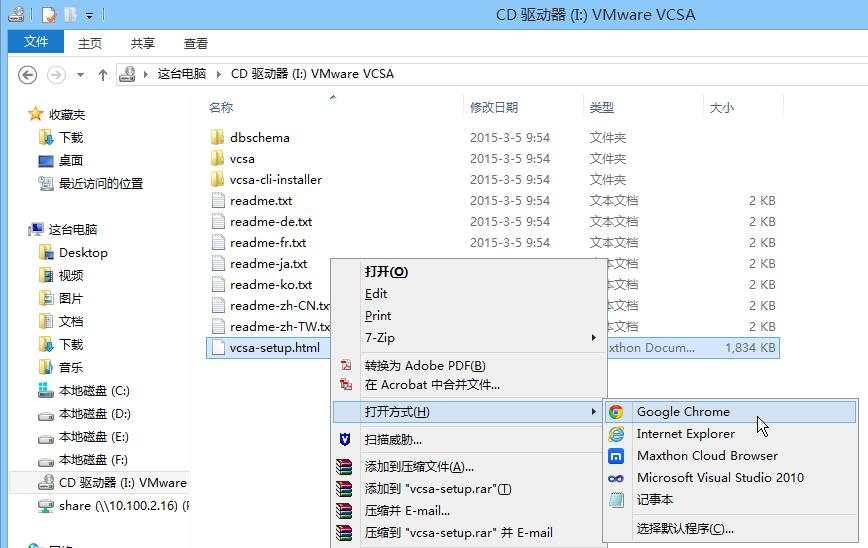
Task: Click 压缩到 "vcsa-setup.rar" 并 E-mail
Action: pos(468,533)
